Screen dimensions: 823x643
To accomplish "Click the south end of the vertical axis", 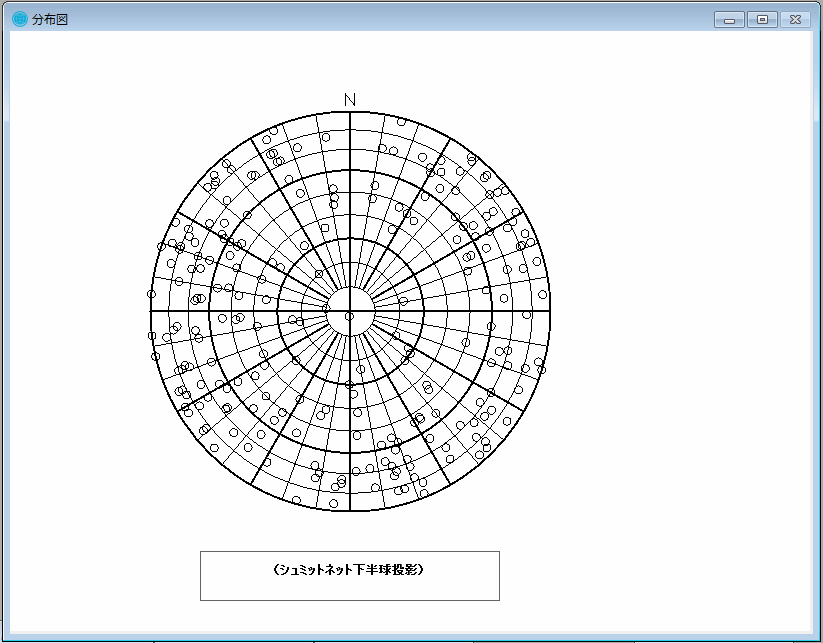I will point(350,510).
